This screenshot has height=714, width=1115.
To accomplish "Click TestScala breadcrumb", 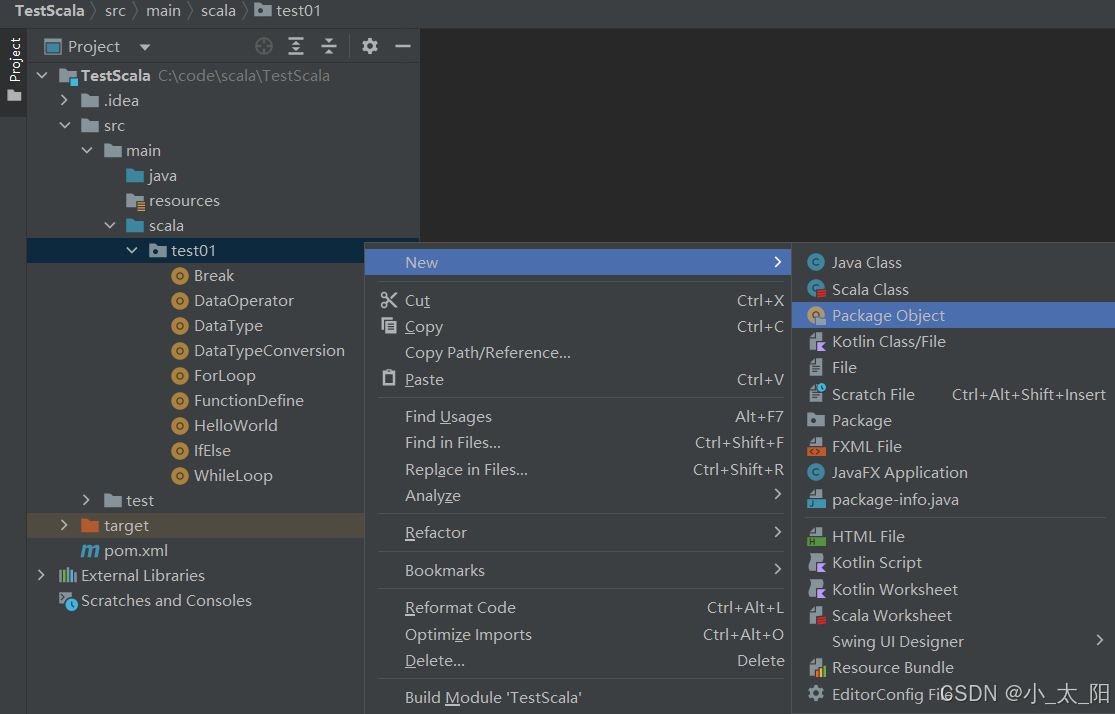I will tap(50, 11).
